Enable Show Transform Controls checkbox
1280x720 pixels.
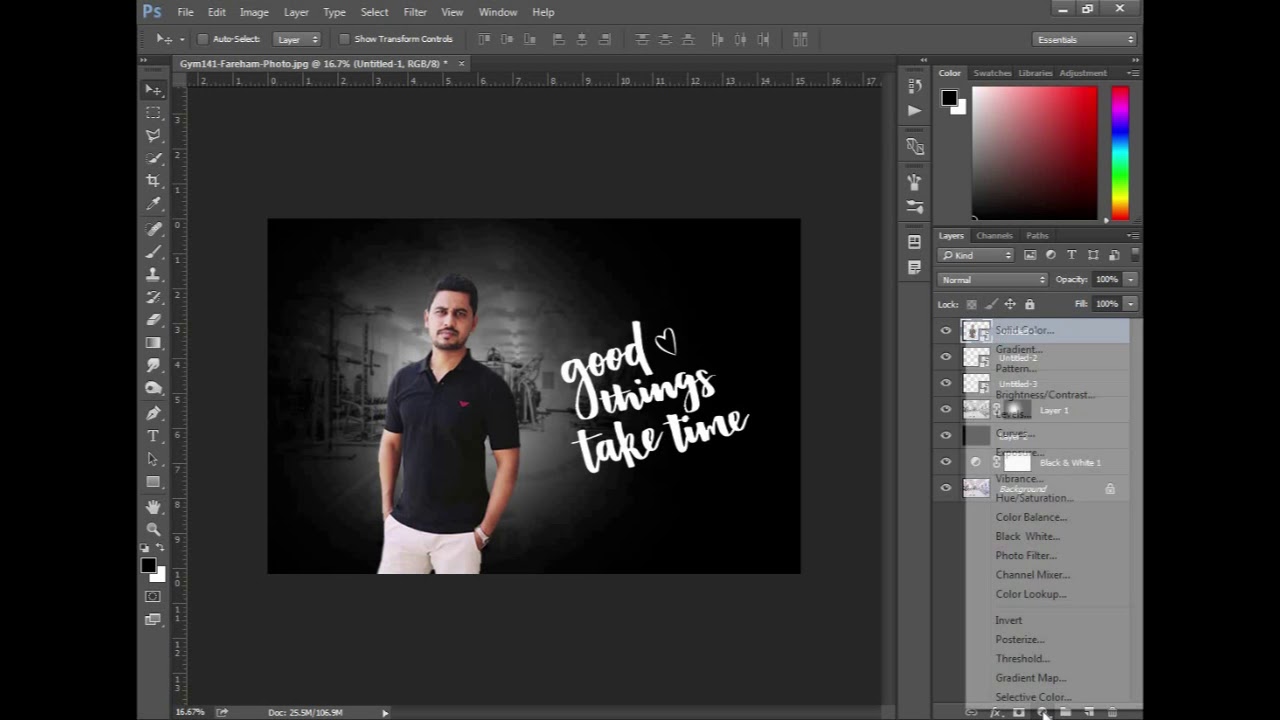pos(344,39)
